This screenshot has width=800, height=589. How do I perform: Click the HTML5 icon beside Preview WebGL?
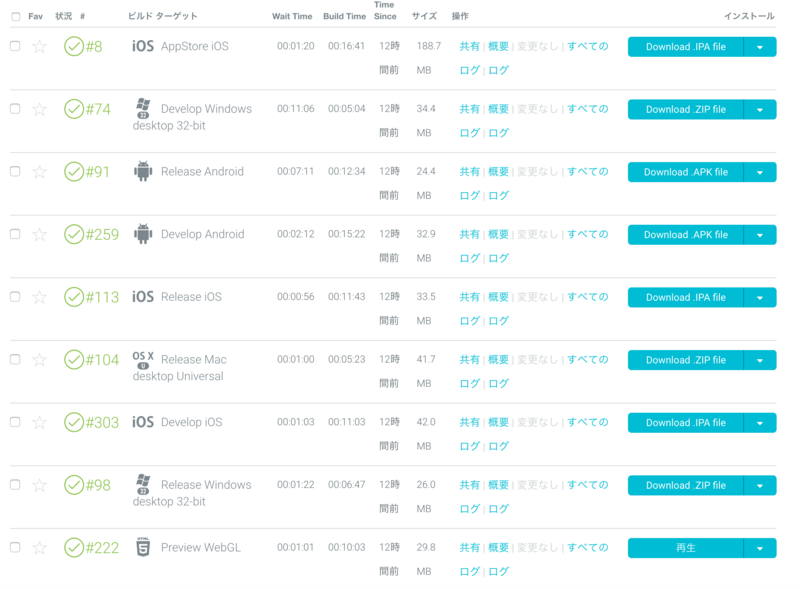143,547
